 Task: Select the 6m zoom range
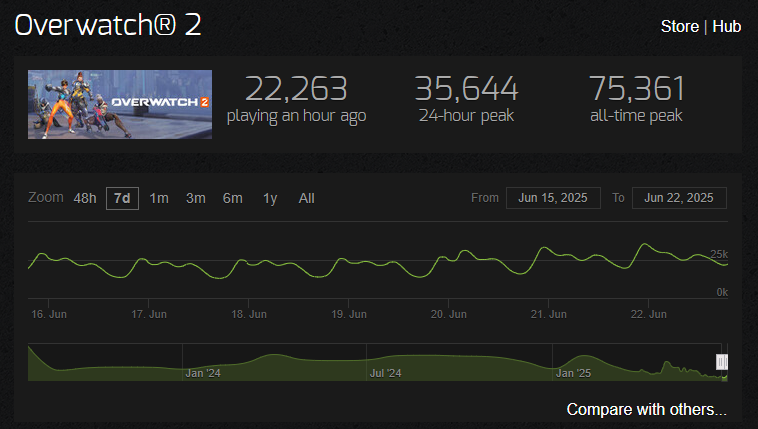click(233, 198)
